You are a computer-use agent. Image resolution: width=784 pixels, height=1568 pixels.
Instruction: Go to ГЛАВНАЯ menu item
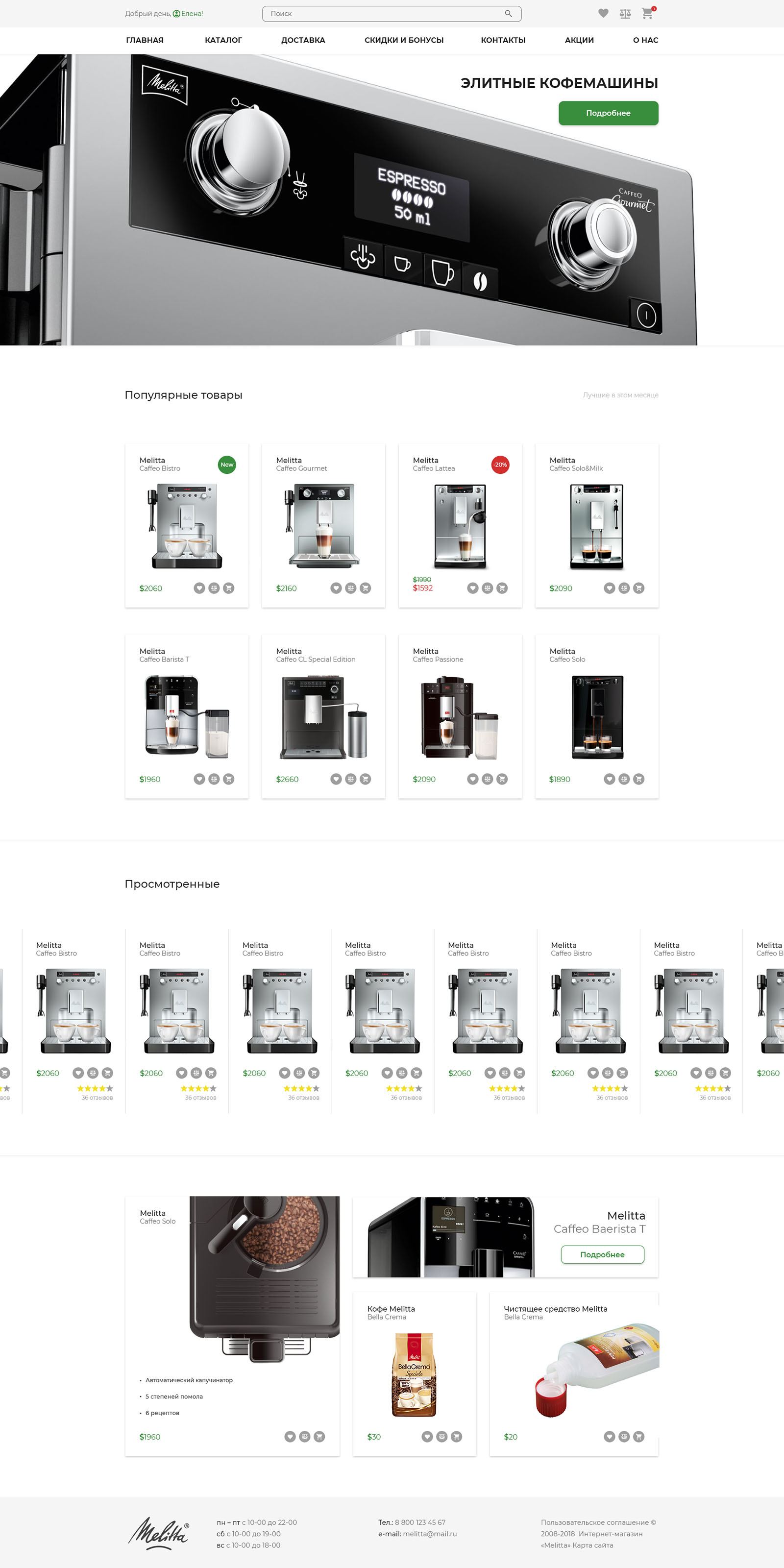point(145,40)
